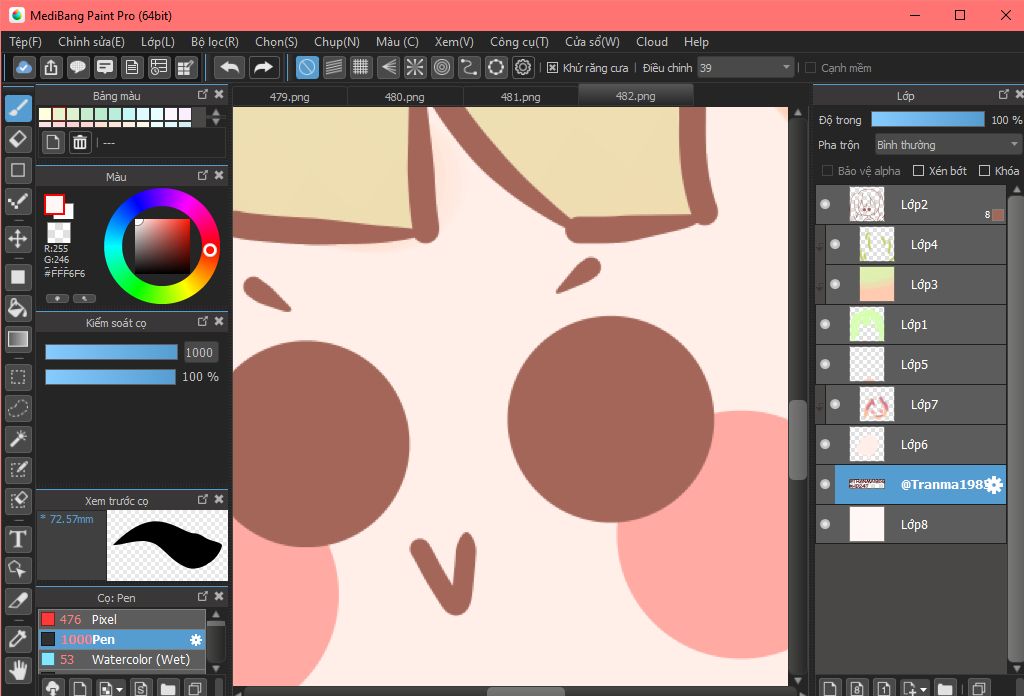Viewport: 1024px width, 696px height.
Task: Open Pen brush settings gear
Action: [195, 640]
